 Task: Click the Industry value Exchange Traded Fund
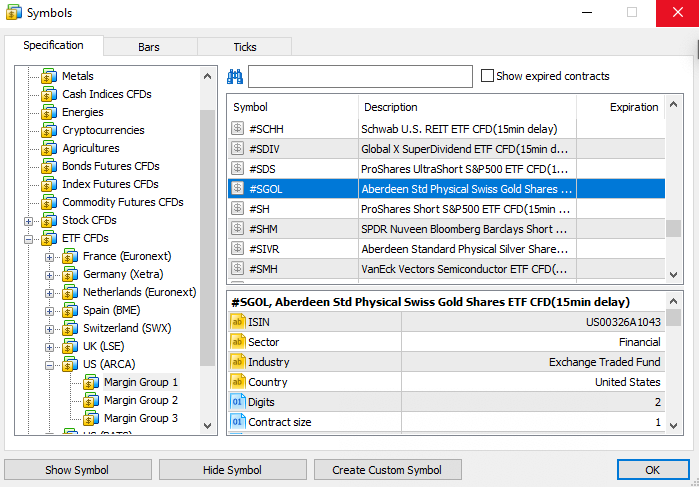click(604, 362)
